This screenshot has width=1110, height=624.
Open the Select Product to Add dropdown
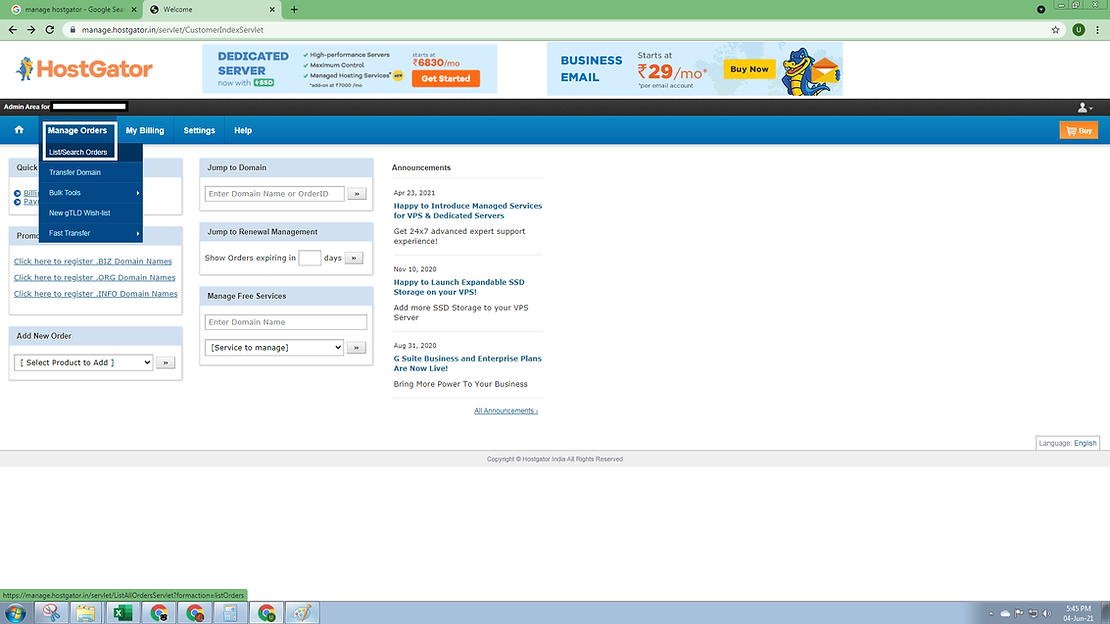84,363
